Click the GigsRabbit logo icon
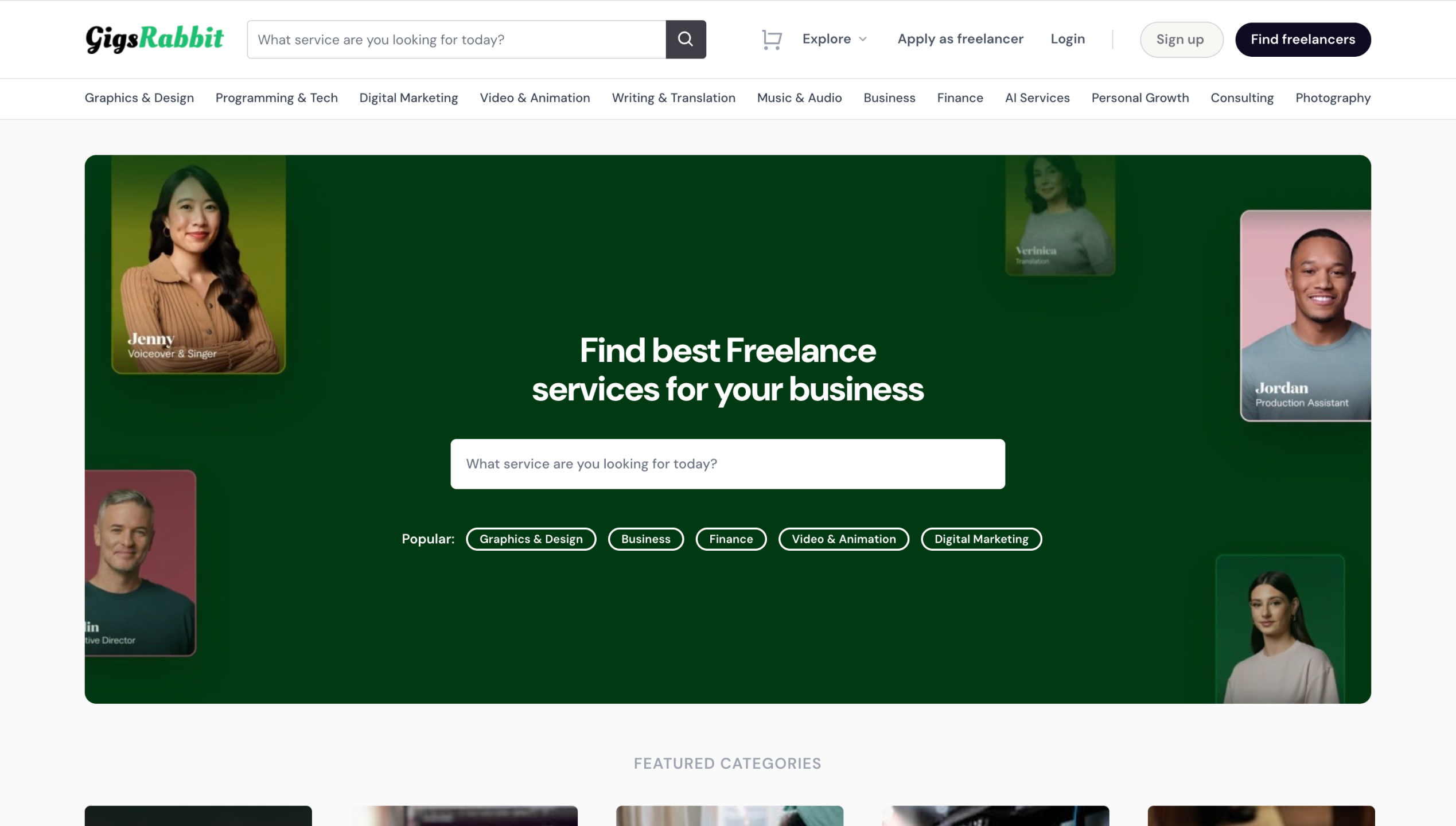This screenshot has width=1456, height=826. [x=154, y=39]
